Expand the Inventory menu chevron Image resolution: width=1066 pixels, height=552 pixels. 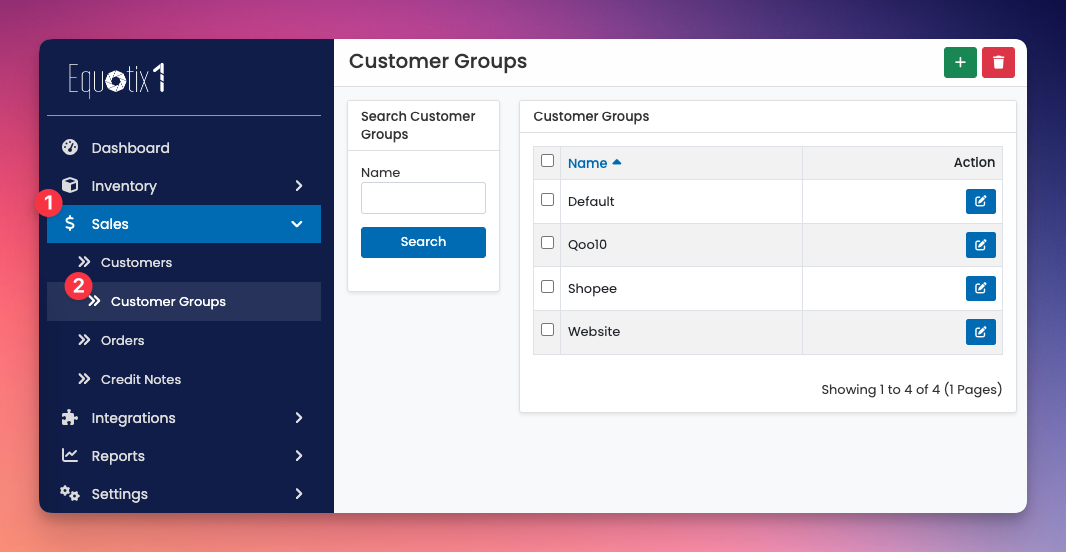298,186
